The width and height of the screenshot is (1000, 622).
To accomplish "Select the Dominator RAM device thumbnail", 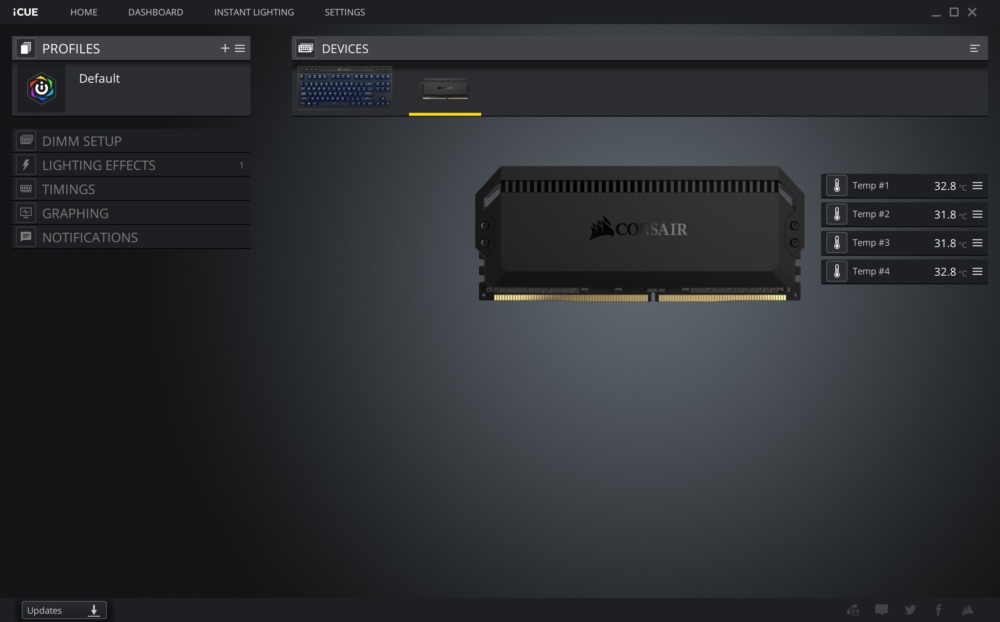I will [445, 89].
